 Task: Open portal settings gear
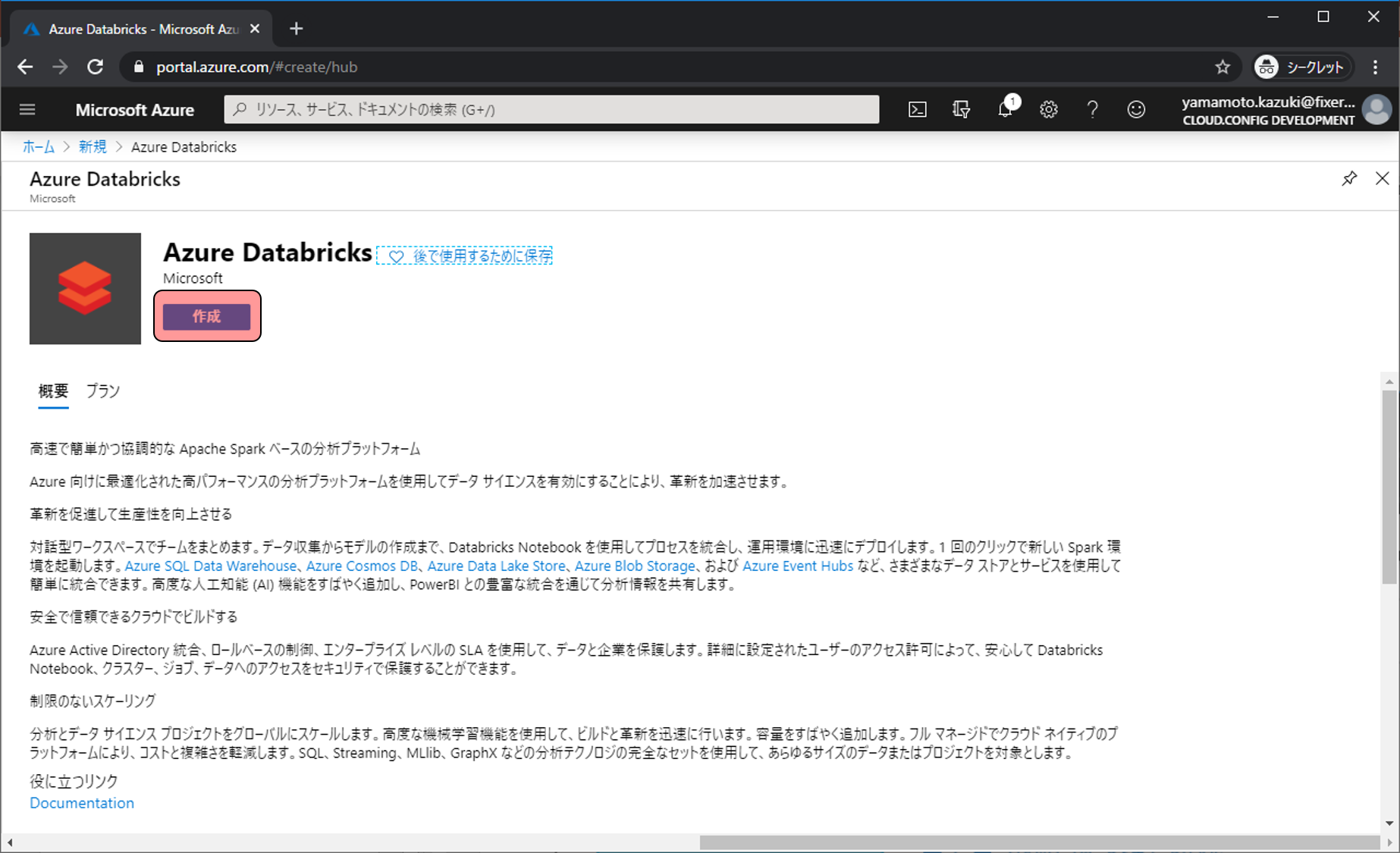(x=1049, y=110)
